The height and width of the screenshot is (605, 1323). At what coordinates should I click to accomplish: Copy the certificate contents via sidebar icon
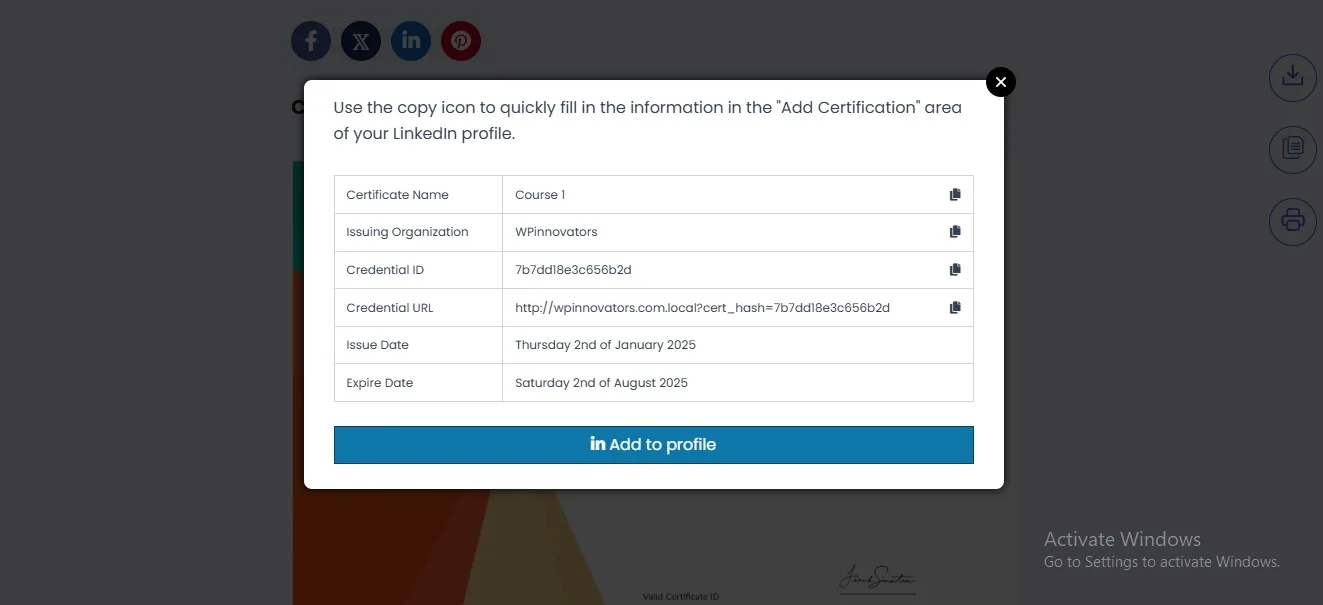[1292, 149]
